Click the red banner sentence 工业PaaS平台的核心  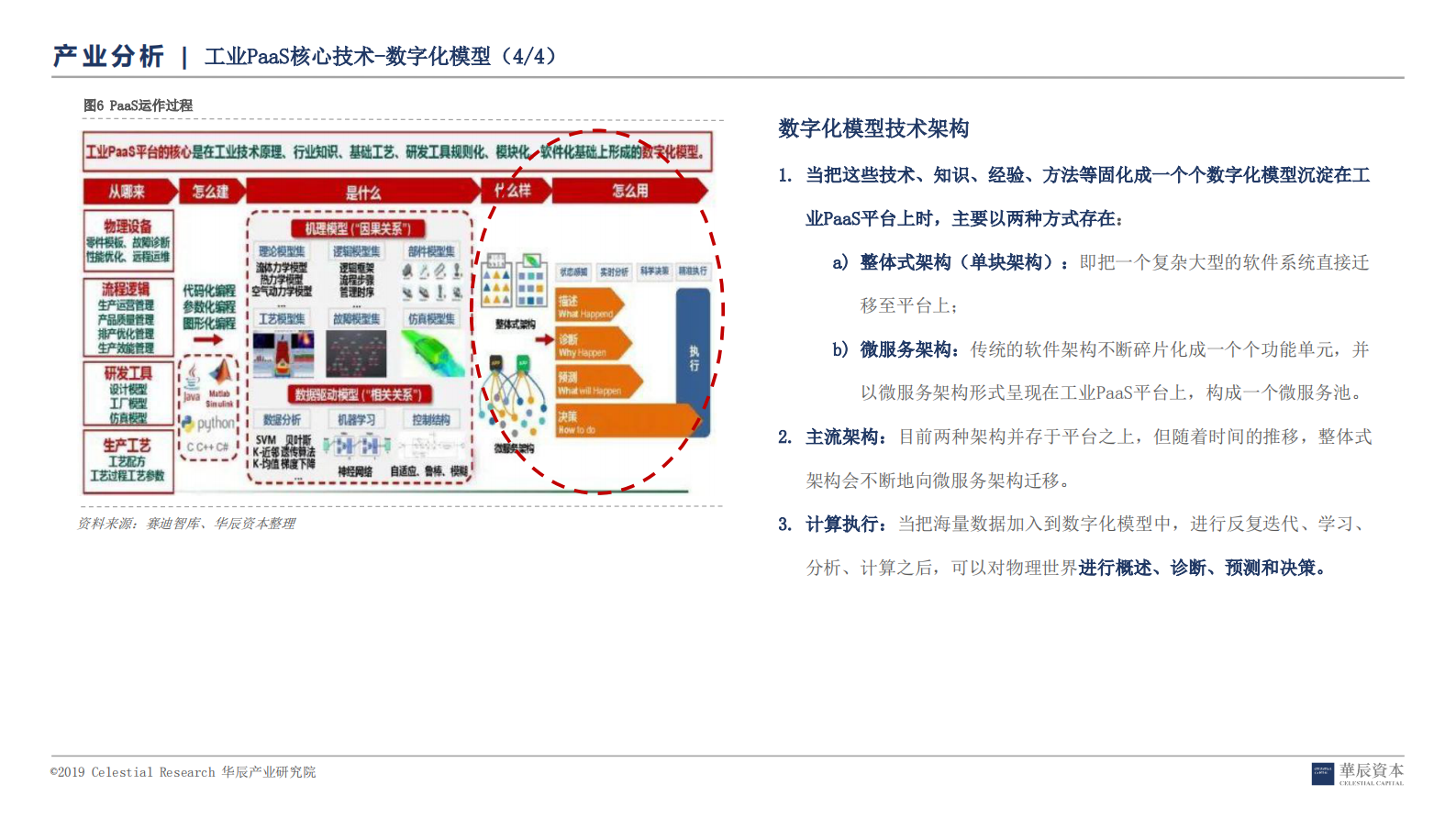coord(397,152)
